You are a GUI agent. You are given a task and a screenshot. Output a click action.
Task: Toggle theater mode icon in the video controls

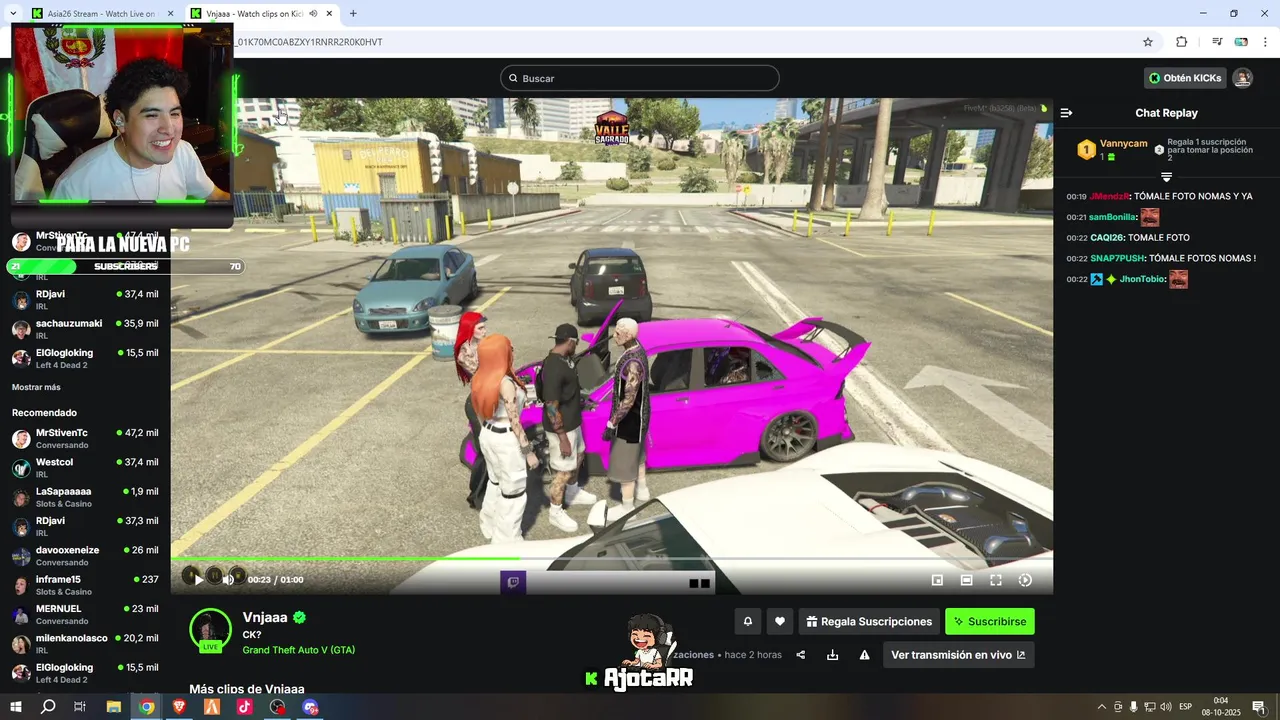coord(966,580)
